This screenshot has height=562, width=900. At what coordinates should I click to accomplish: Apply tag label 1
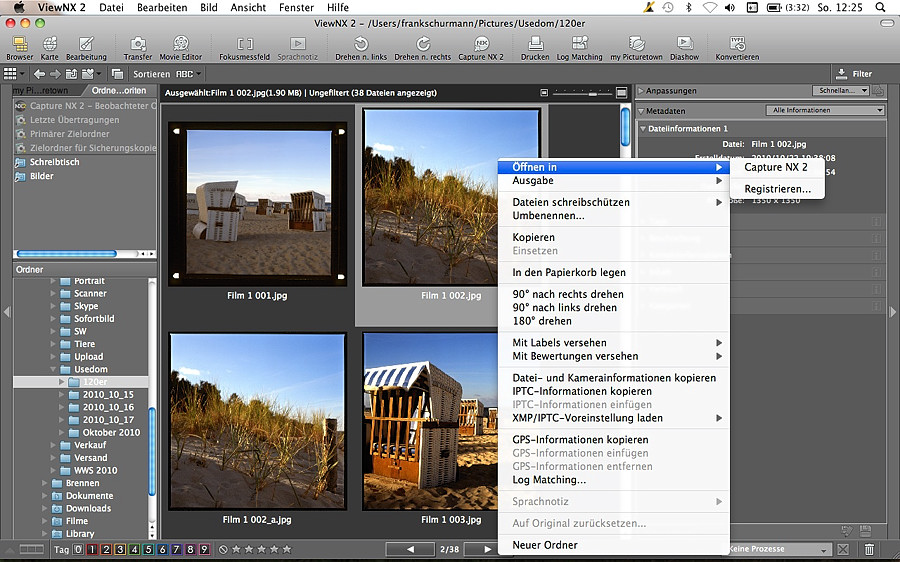pos(92,549)
